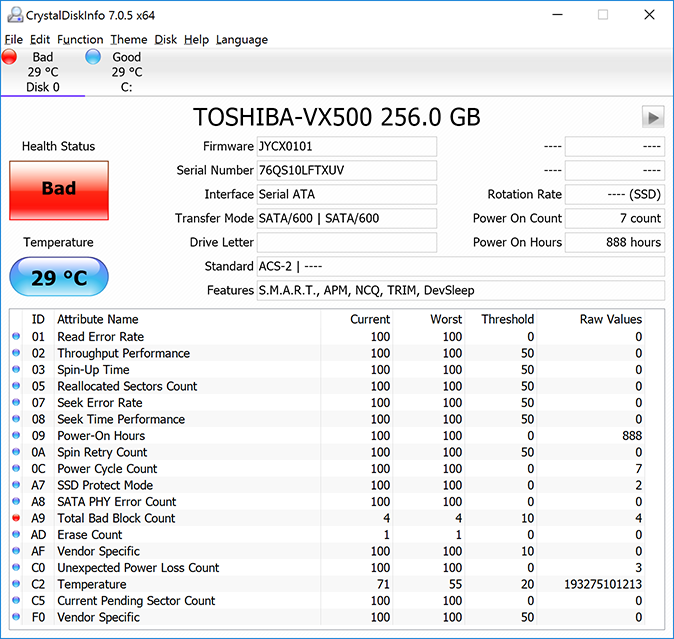Click the blue dot beside AF Vendor Specific

[x=16, y=551]
